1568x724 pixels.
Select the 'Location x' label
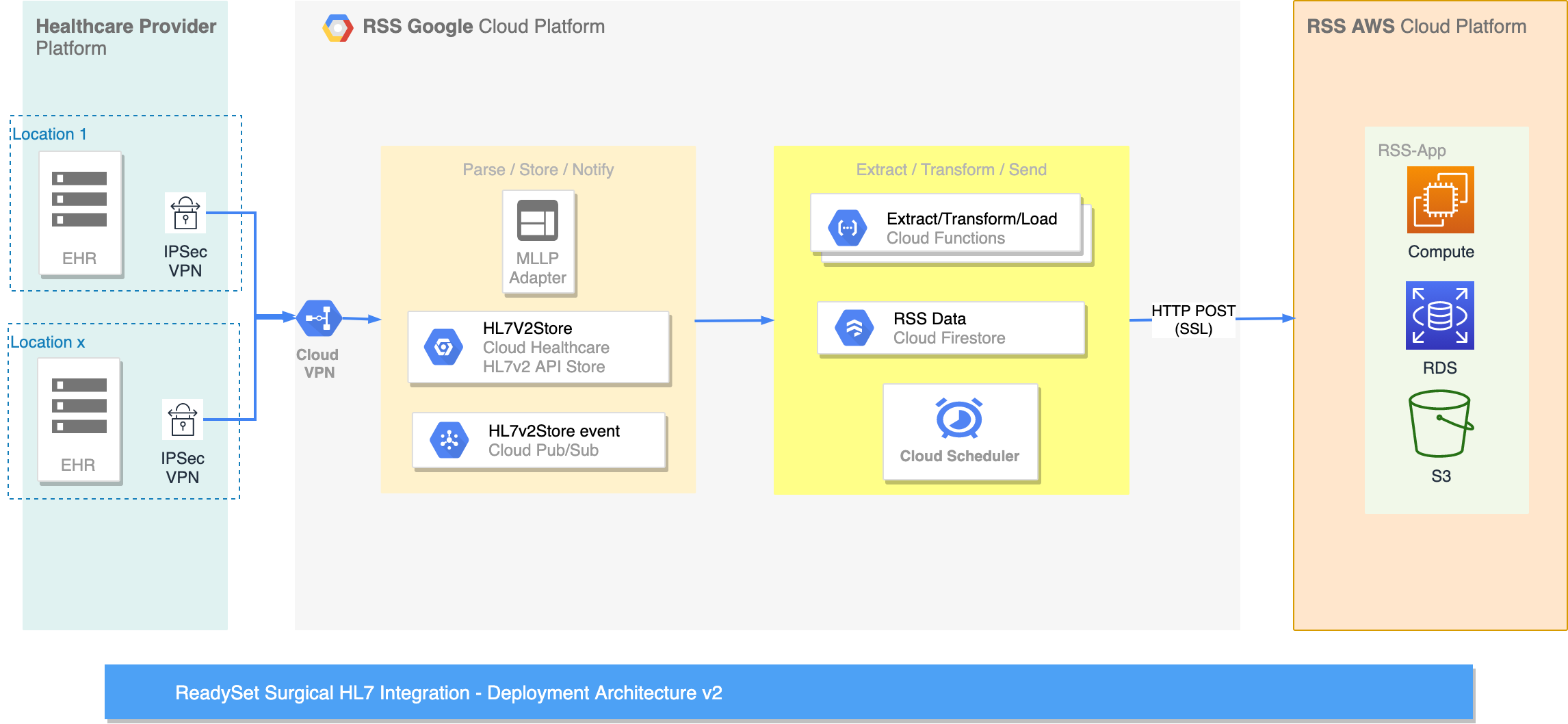point(47,342)
